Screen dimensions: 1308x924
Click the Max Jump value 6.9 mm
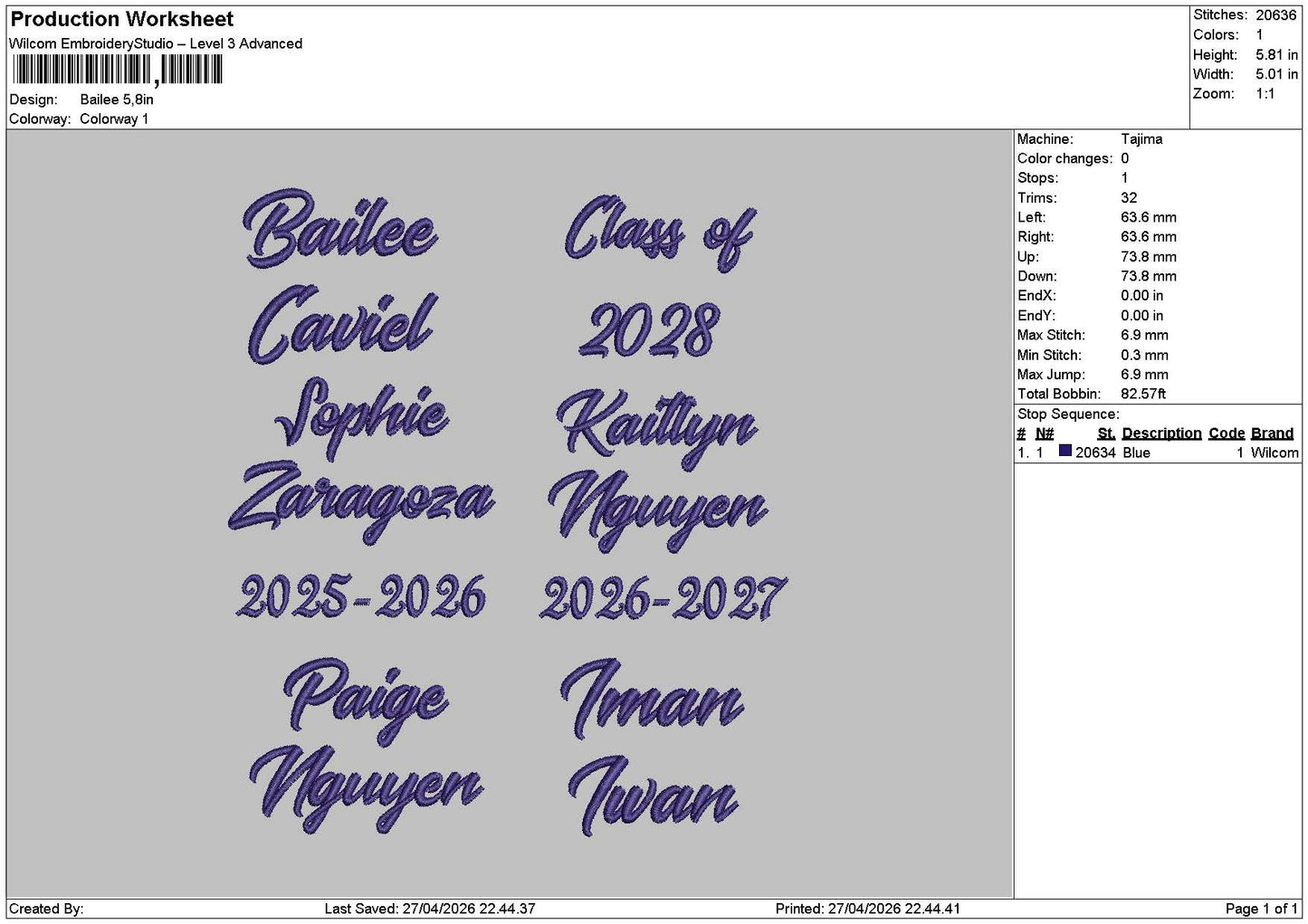1144,375
